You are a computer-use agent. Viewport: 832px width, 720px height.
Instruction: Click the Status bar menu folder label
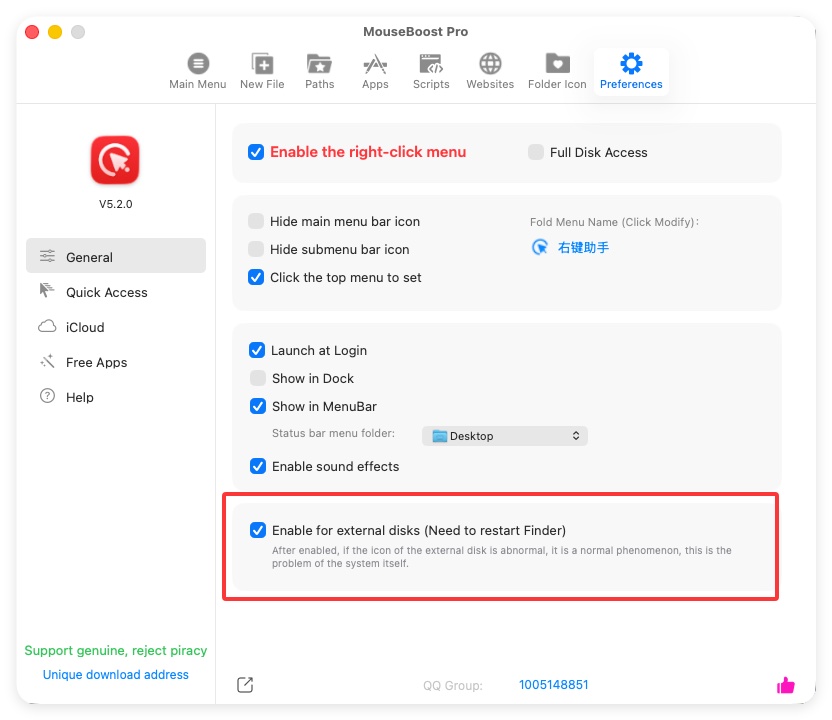333,433
